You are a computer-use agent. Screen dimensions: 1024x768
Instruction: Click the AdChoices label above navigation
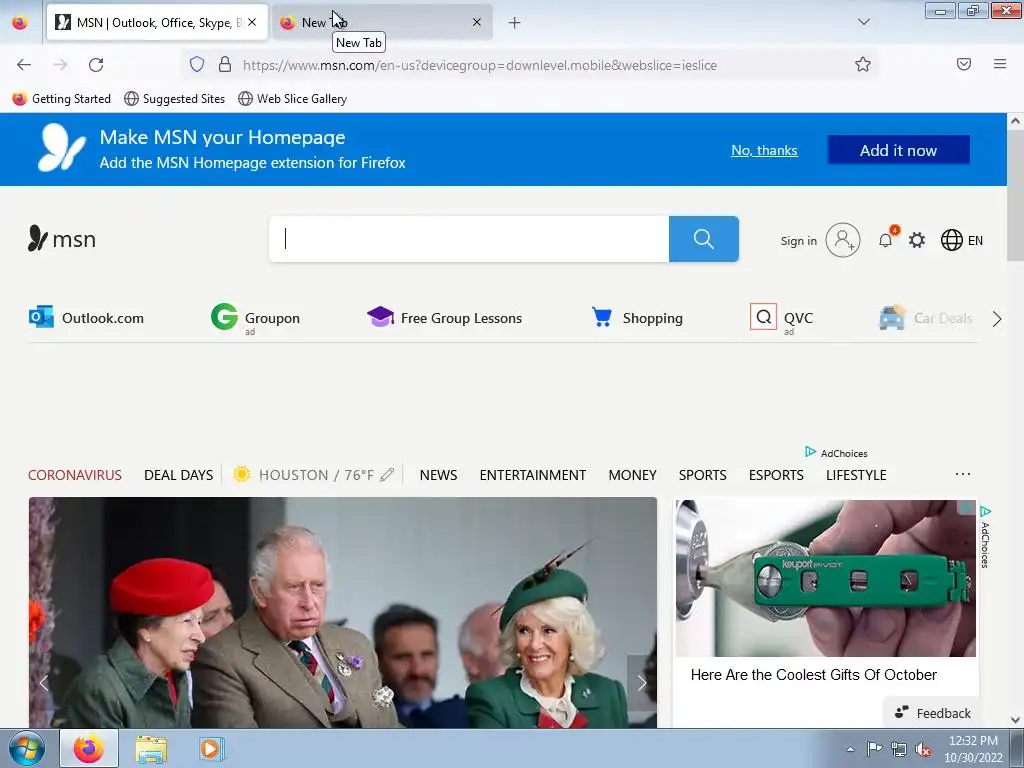[837, 453]
